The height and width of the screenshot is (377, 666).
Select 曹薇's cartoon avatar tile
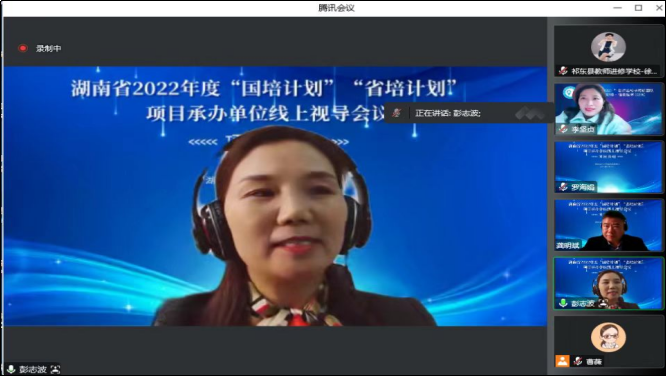click(x=609, y=341)
